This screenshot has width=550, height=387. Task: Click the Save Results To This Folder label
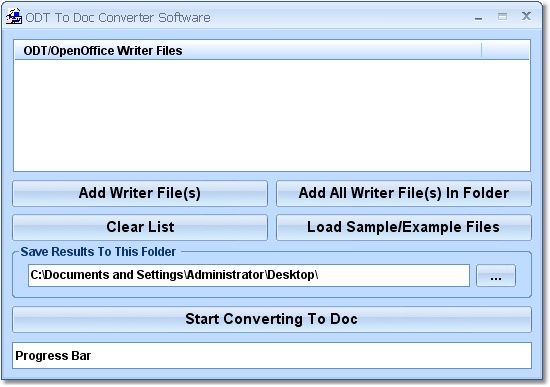click(98, 252)
